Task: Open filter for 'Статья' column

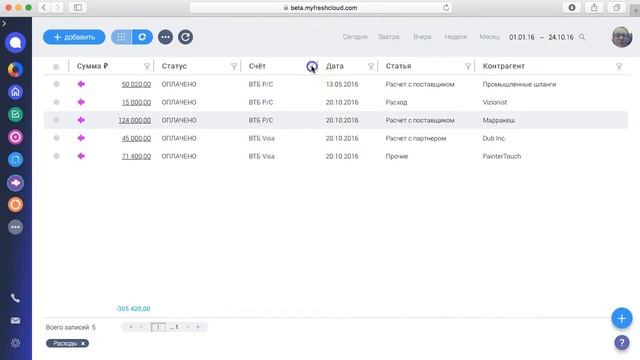Action: 468,67
